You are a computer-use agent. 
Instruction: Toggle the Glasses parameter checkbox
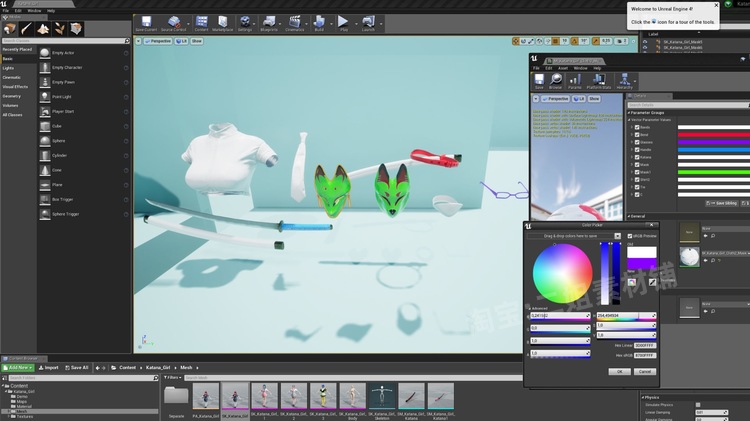(637, 142)
